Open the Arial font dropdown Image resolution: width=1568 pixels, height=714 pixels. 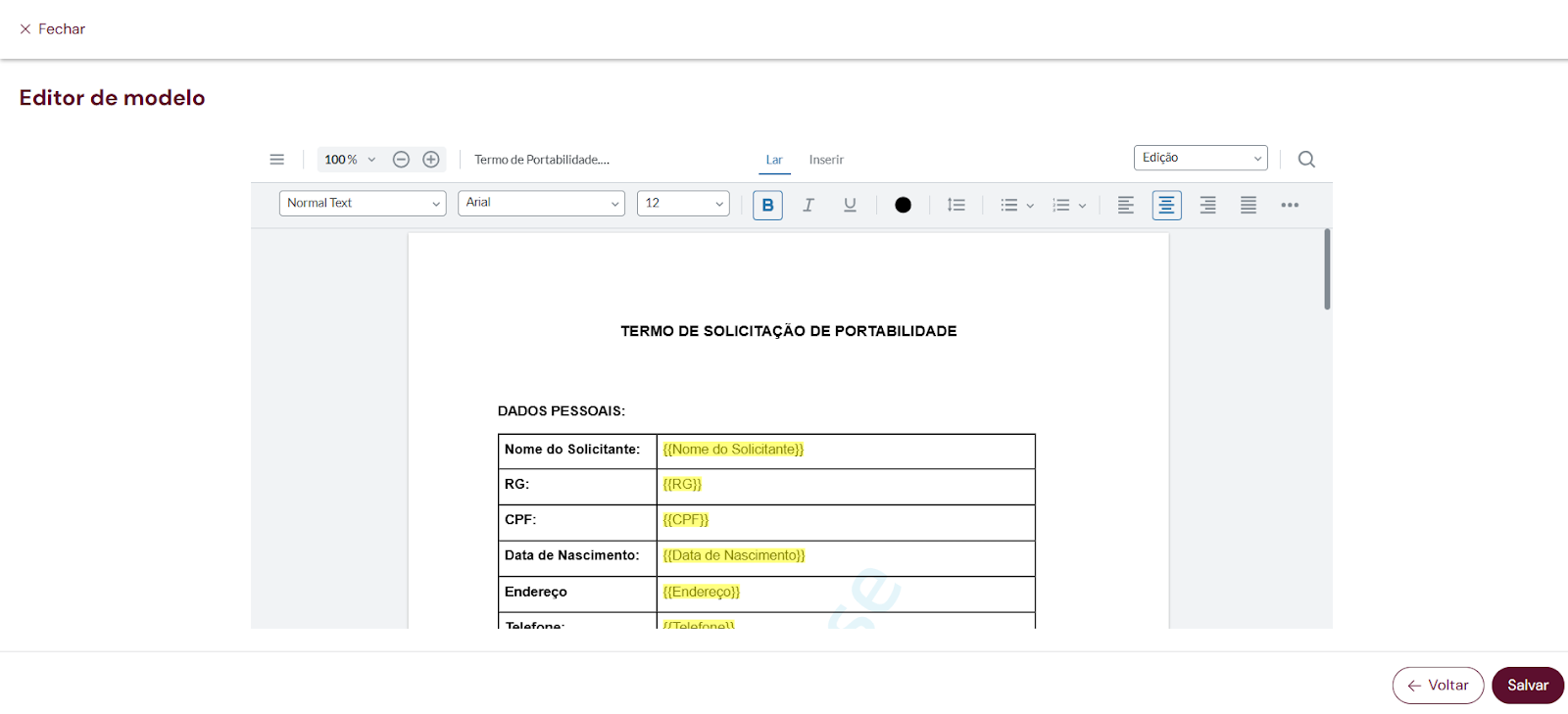pos(541,203)
